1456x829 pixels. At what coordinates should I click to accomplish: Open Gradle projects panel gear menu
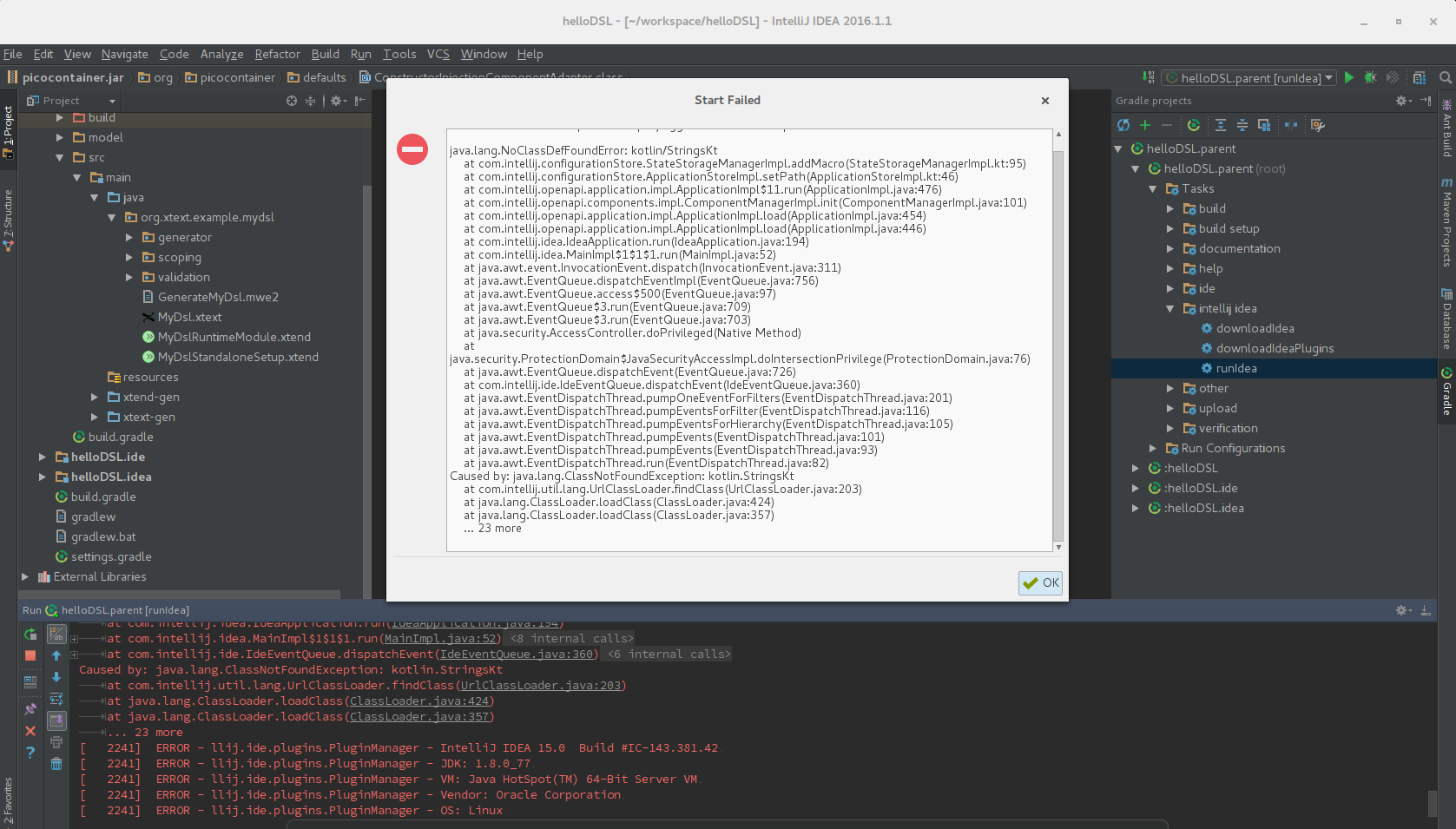1404,101
